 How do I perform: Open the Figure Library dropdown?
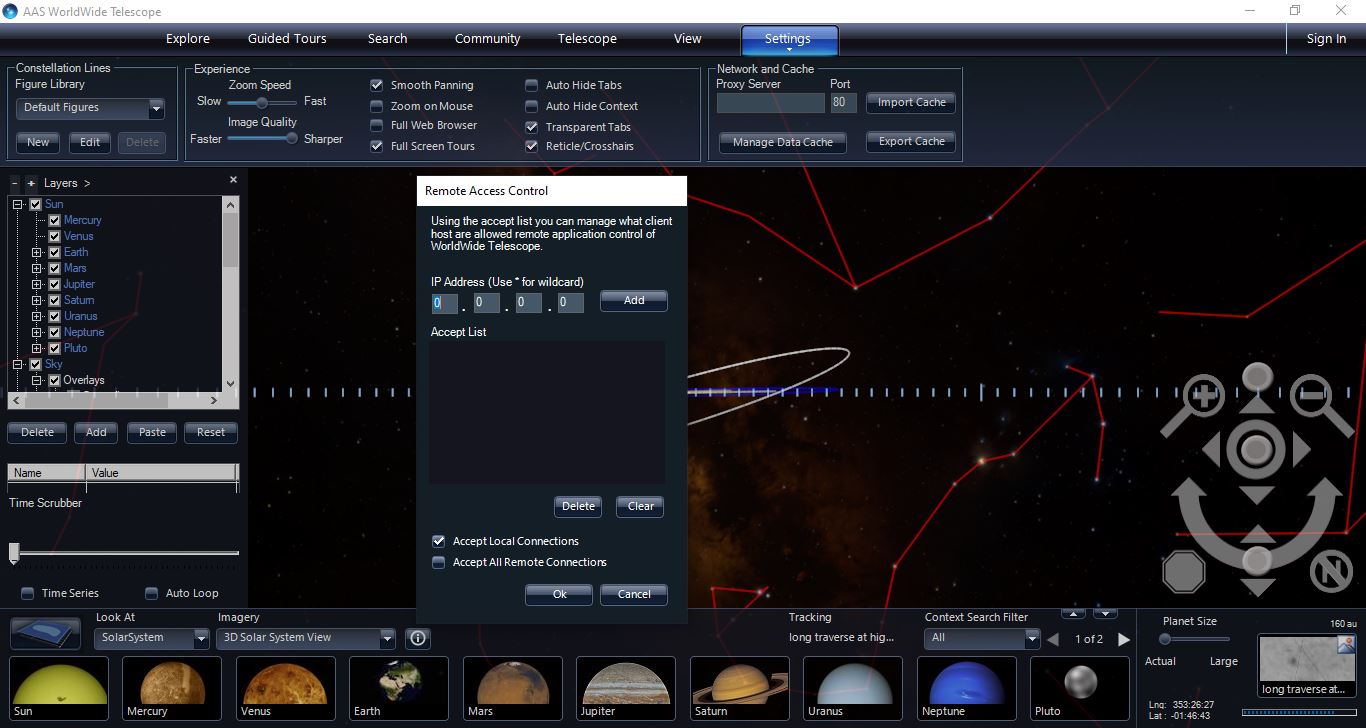(x=156, y=108)
